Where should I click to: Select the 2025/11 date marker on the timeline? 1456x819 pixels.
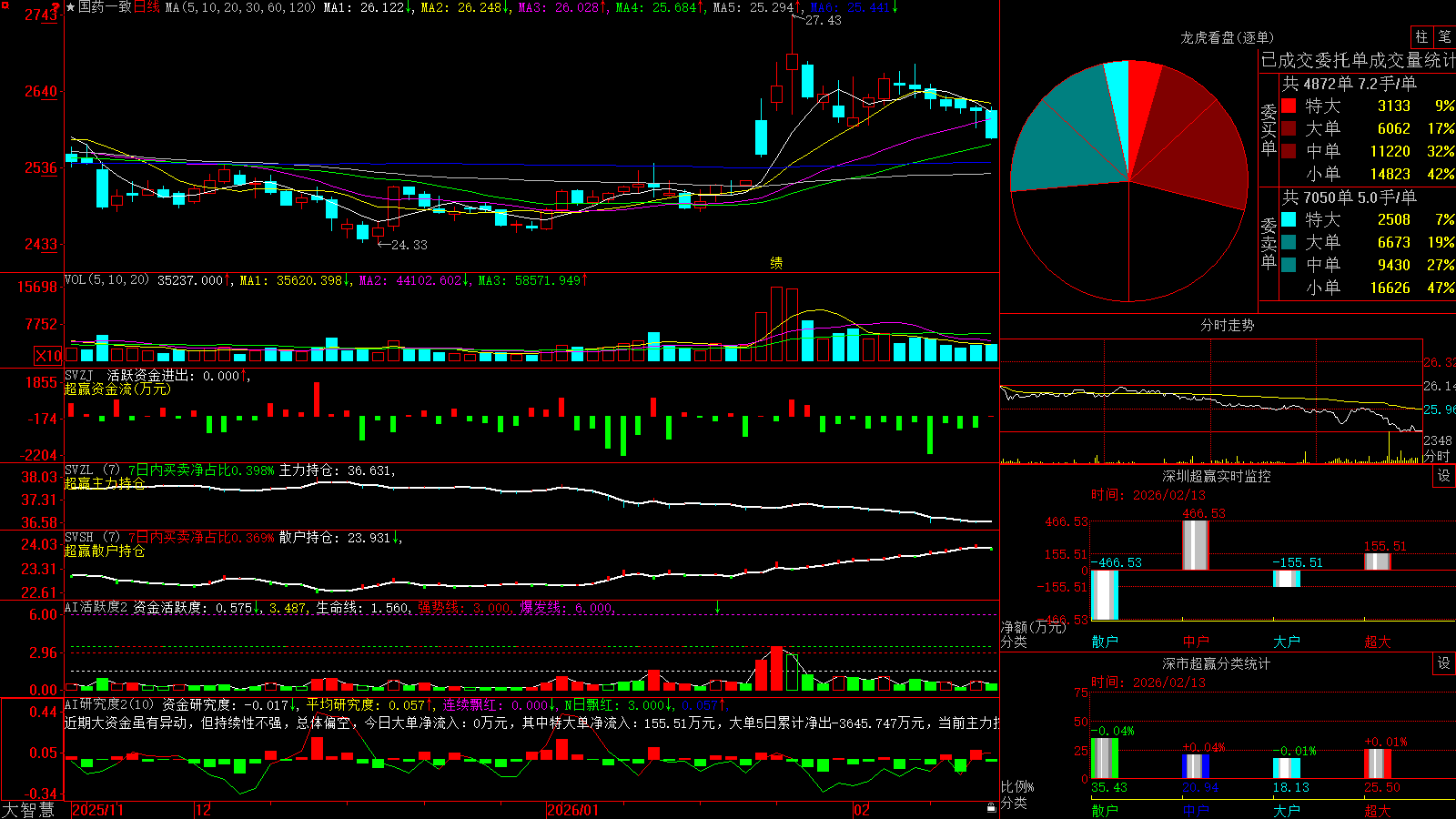pyautogui.click(x=98, y=810)
